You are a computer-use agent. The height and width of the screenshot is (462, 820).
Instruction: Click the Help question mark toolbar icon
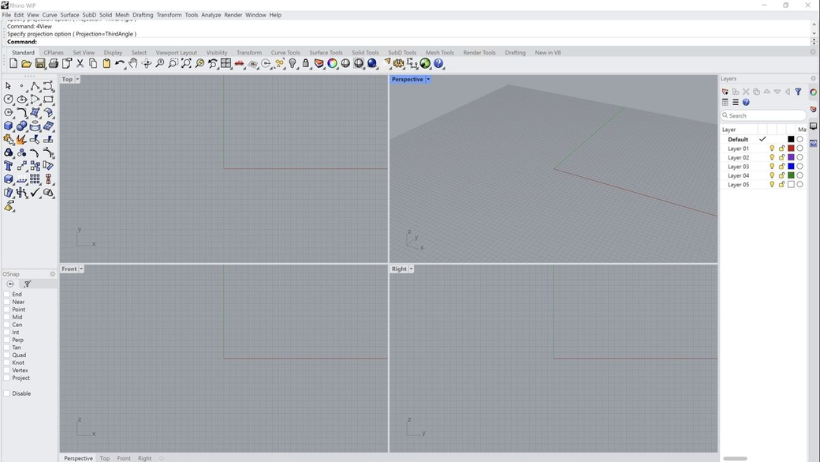click(x=438, y=63)
